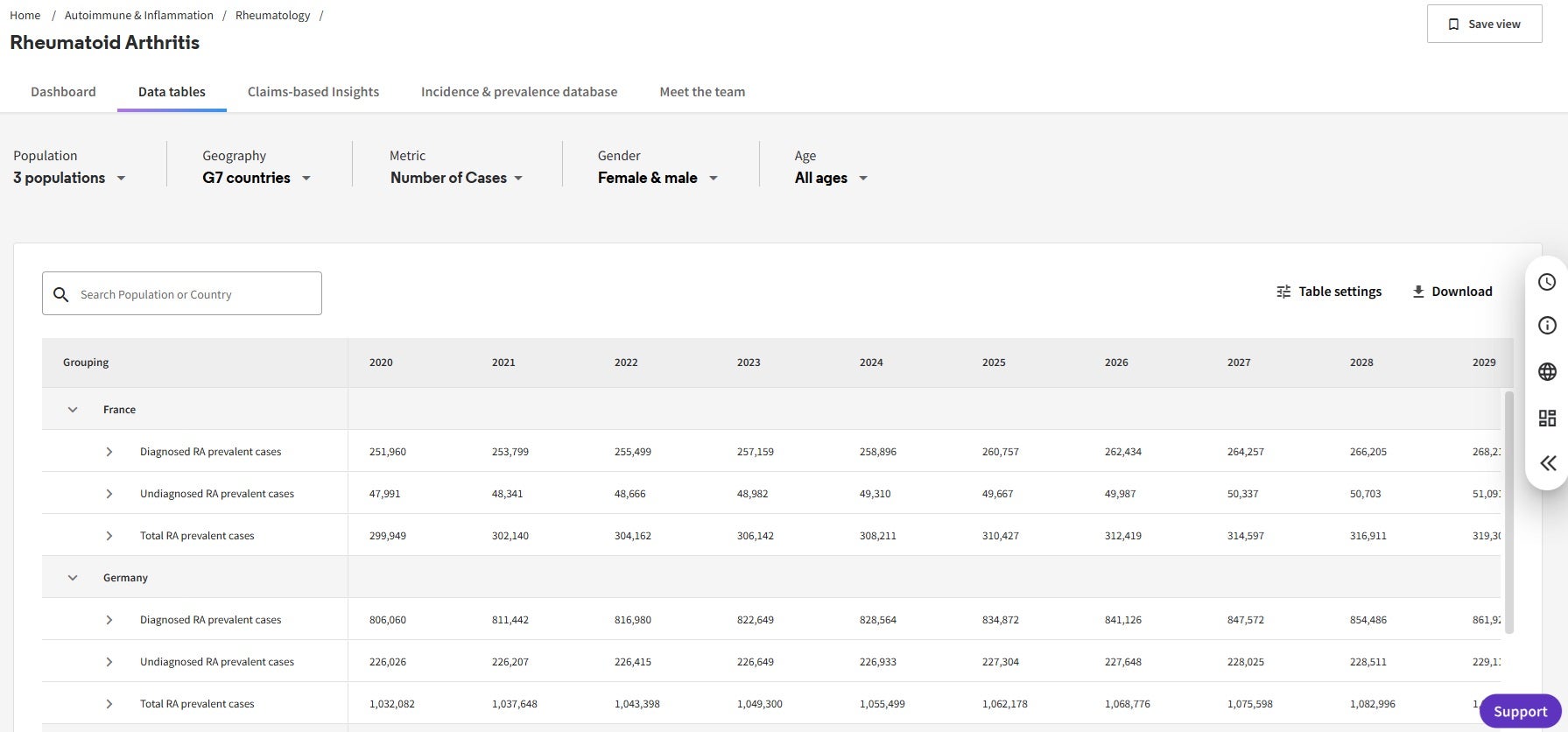Click the Download button
Screen dimensions: 1568x732
[x=1452, y=292]
